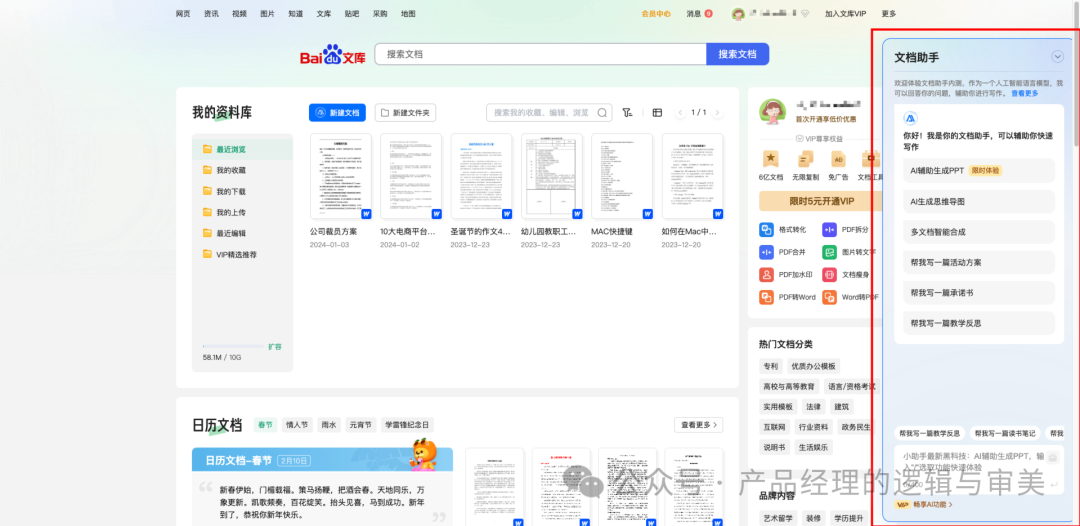This screenshot has height=526, width=1080.
Task: Click the PDF加水印 tool icon
Action: [767, 275]
